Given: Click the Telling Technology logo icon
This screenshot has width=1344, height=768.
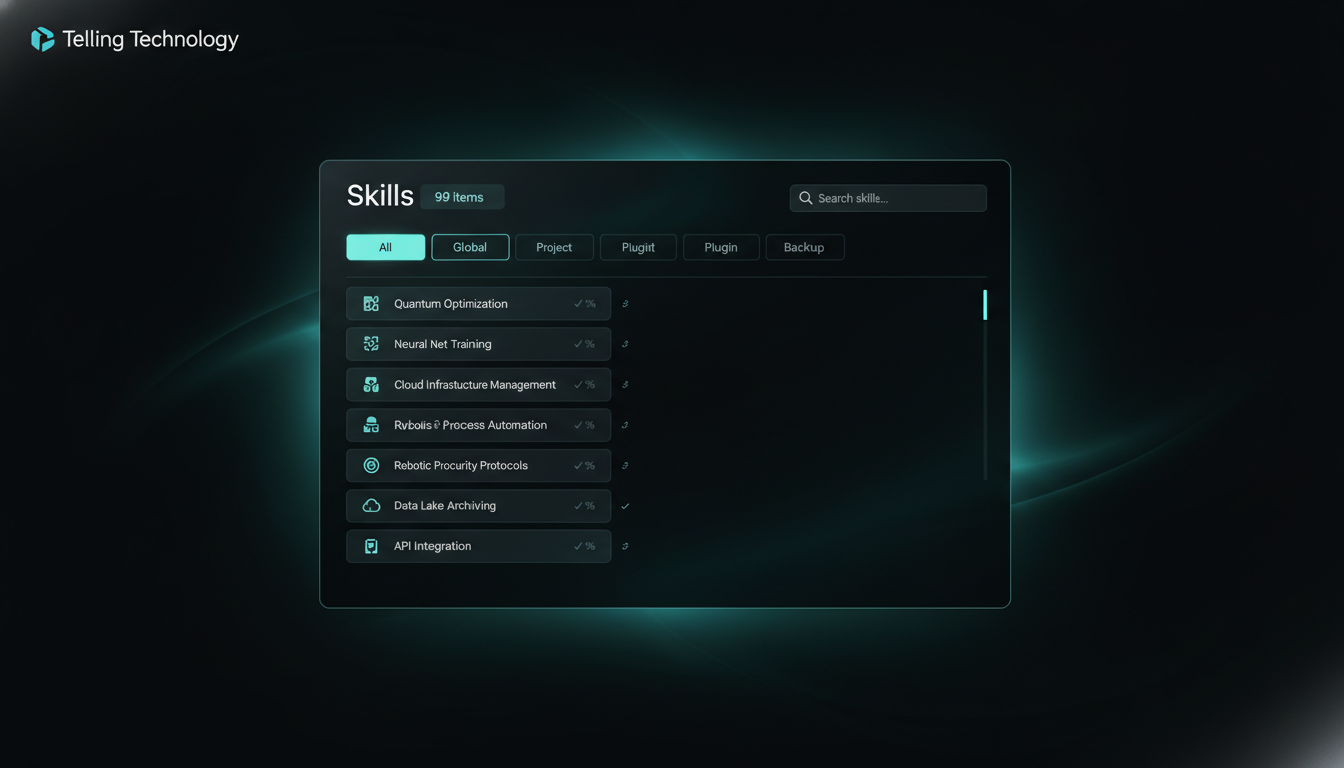Looking at the screenshot, I should point(42,39).
